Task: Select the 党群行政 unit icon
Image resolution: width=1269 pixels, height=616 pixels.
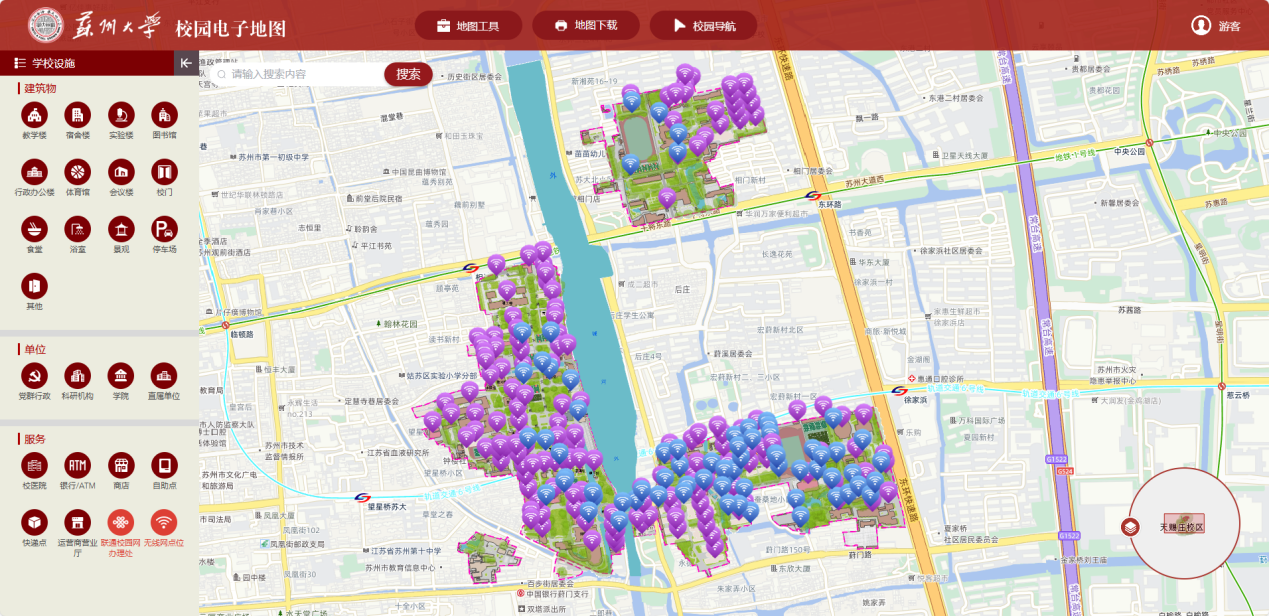Action: coord(35,376)
